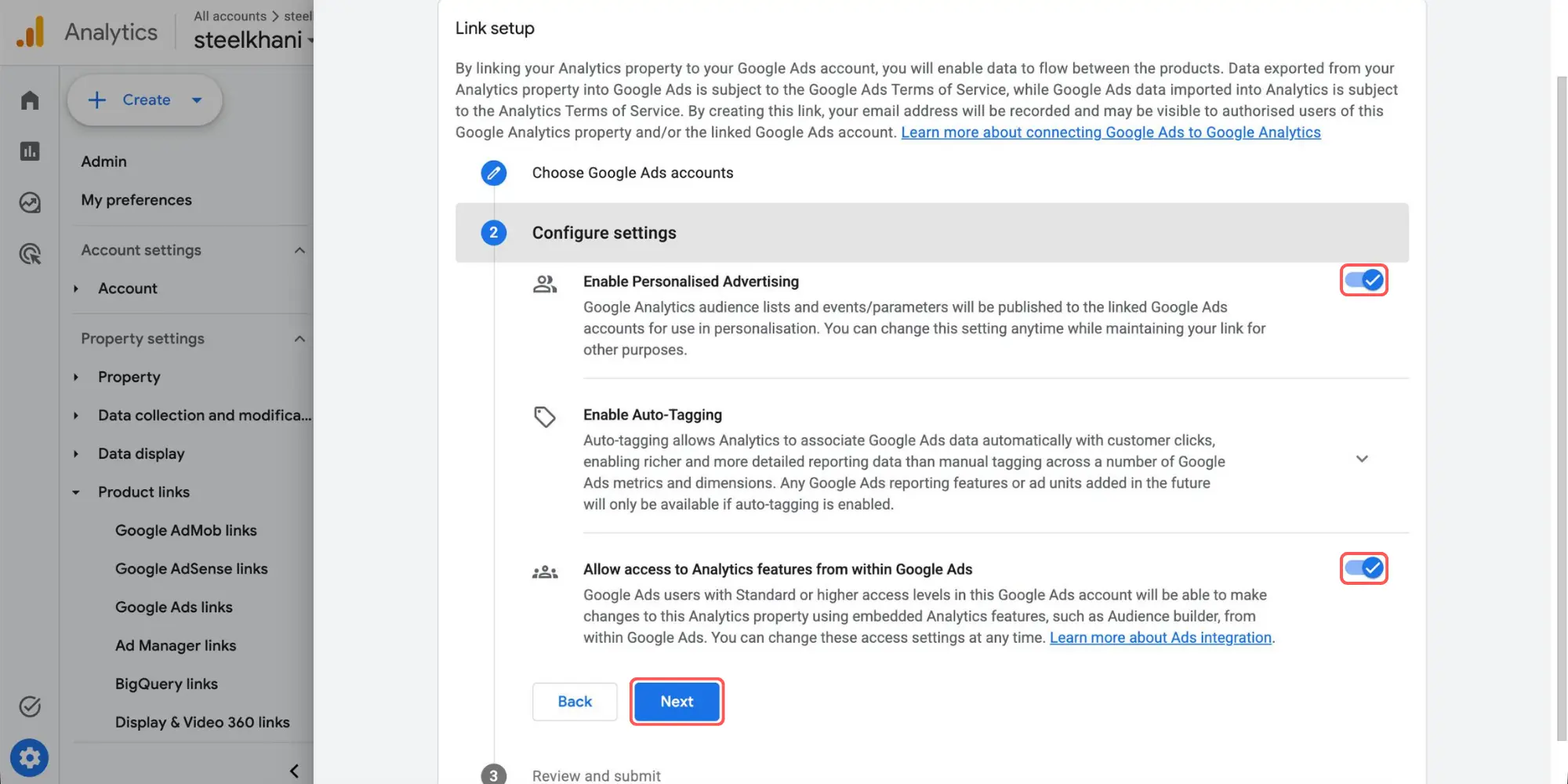Click the Next button

point(677,702)
